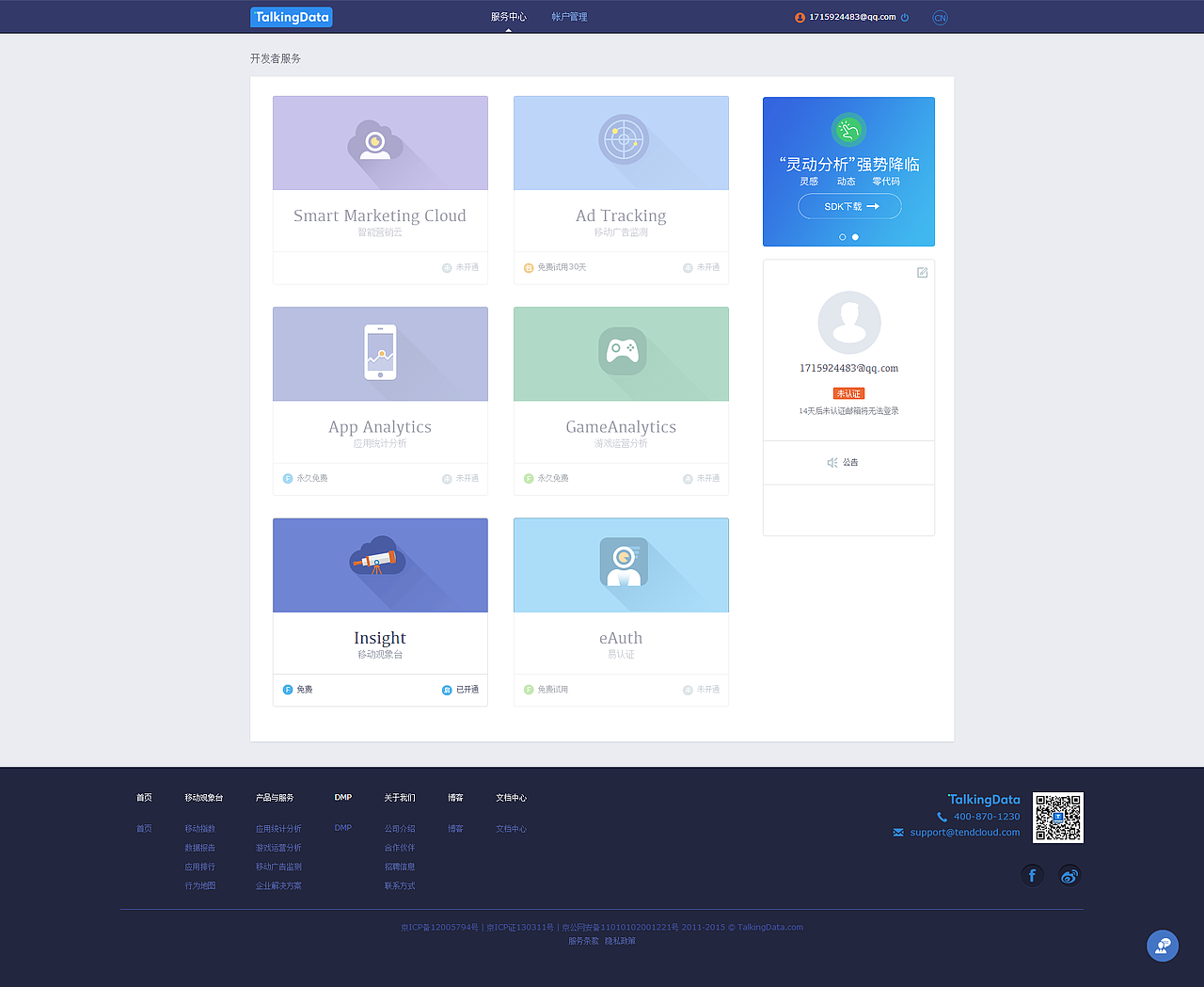
Task: Click footer link 行为地图
Action: (200, 885)
